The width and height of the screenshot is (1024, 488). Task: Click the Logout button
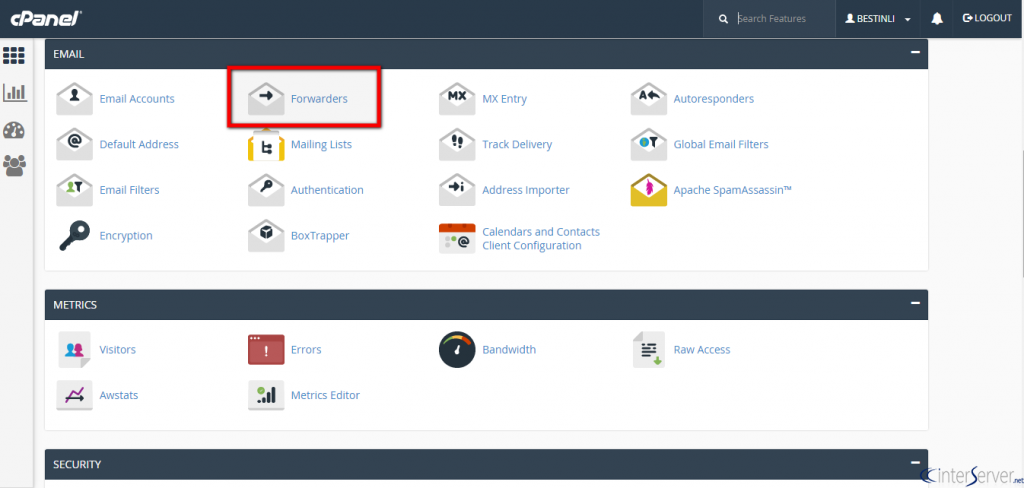pyautogui.click(x=987, y=19)
